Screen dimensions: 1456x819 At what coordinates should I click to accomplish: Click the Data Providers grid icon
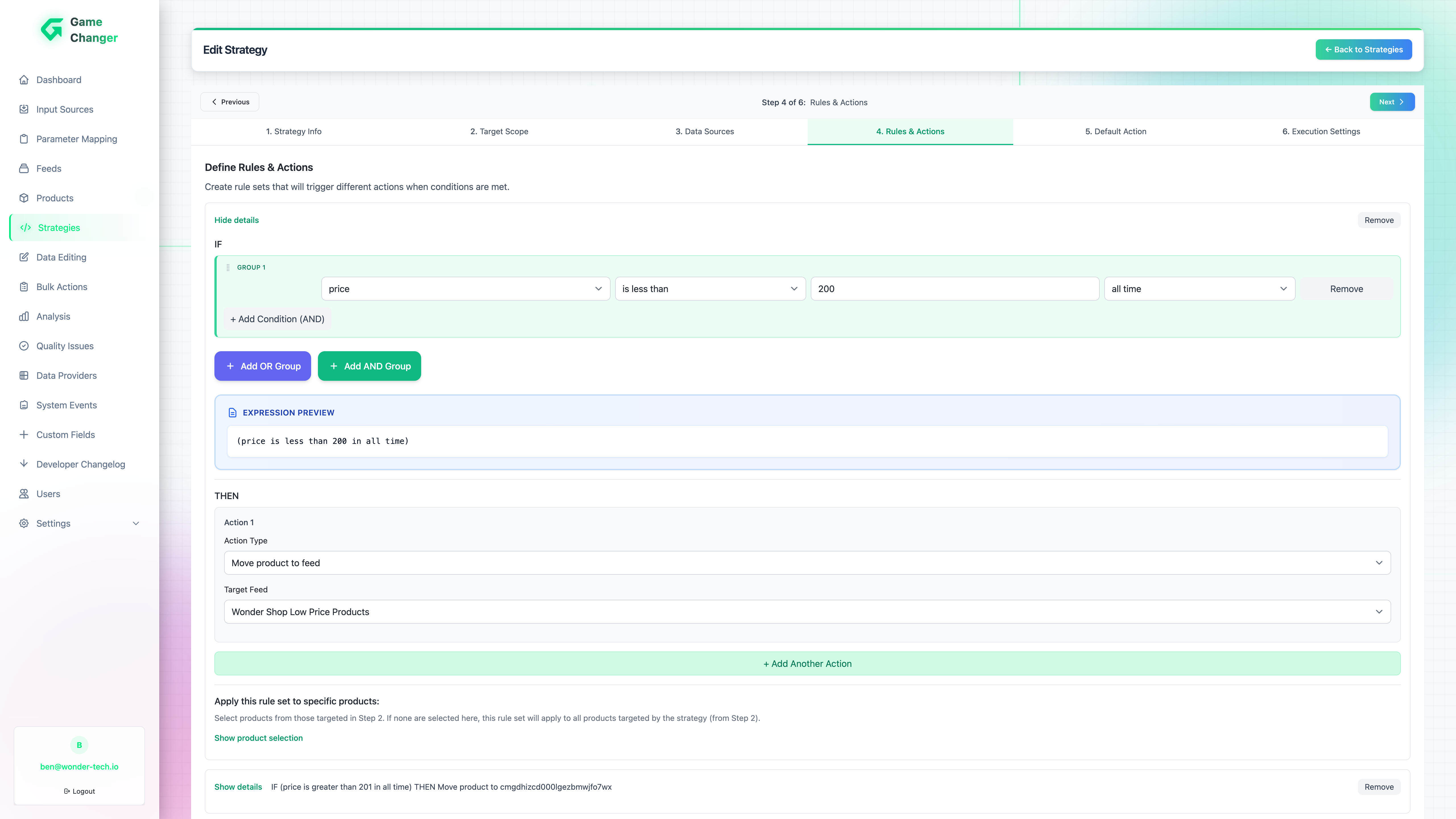(x=24, y=375)
